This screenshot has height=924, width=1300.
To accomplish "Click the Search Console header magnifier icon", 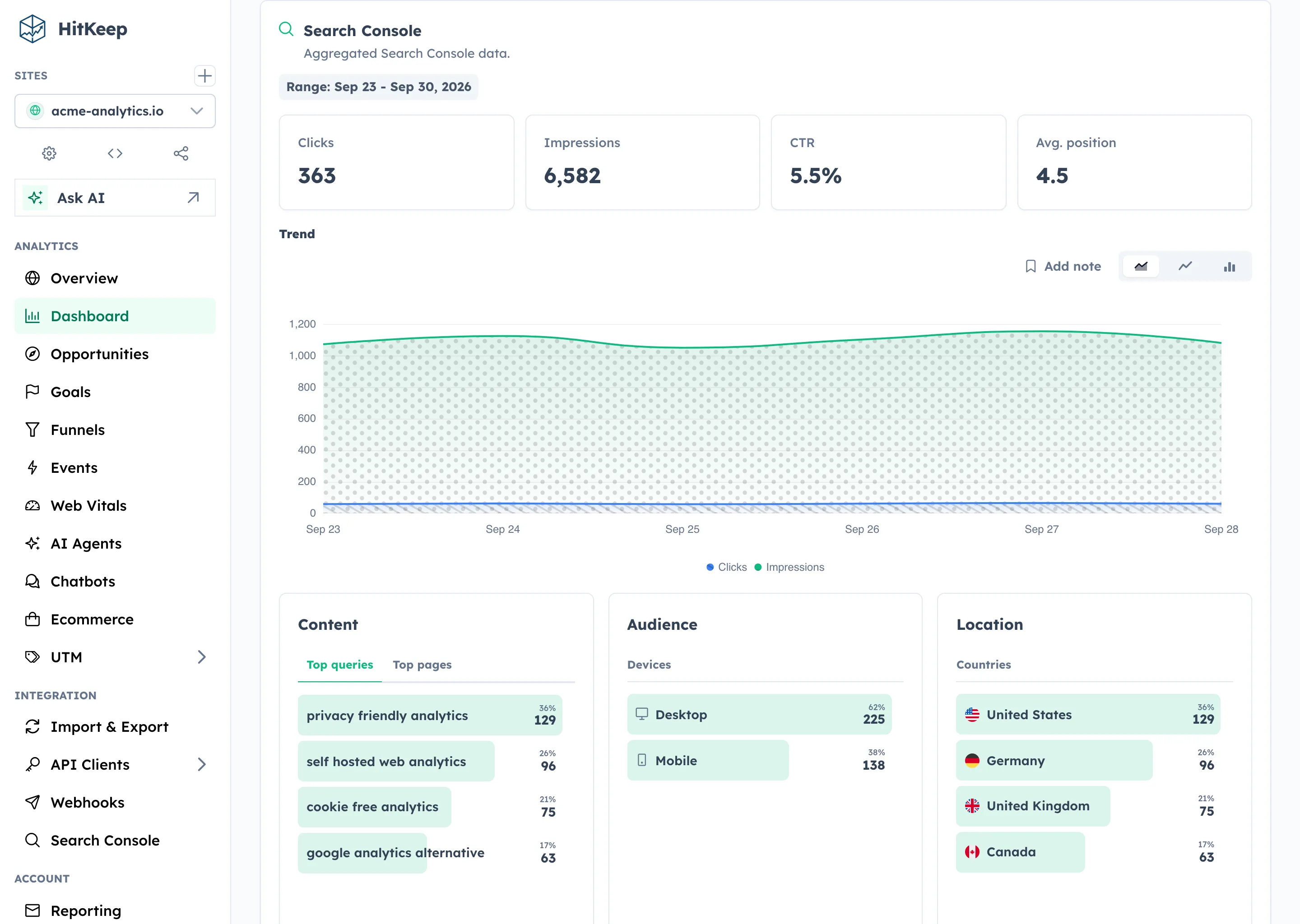I will pyautogui.click(x=286, y=29).
